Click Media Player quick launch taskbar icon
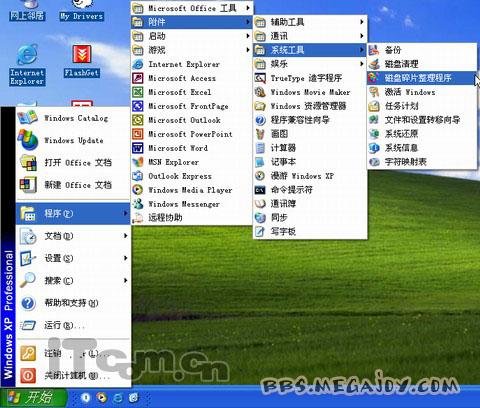The height and width of the screenshot is (408, 480). [101, 398]
